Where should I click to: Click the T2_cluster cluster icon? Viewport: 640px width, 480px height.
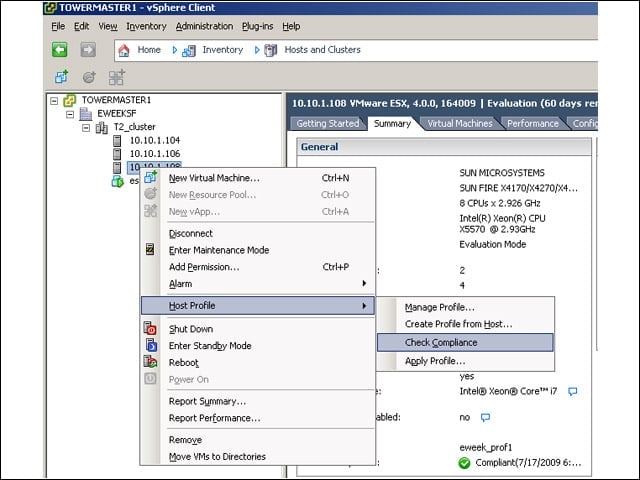tap(102, 127)
